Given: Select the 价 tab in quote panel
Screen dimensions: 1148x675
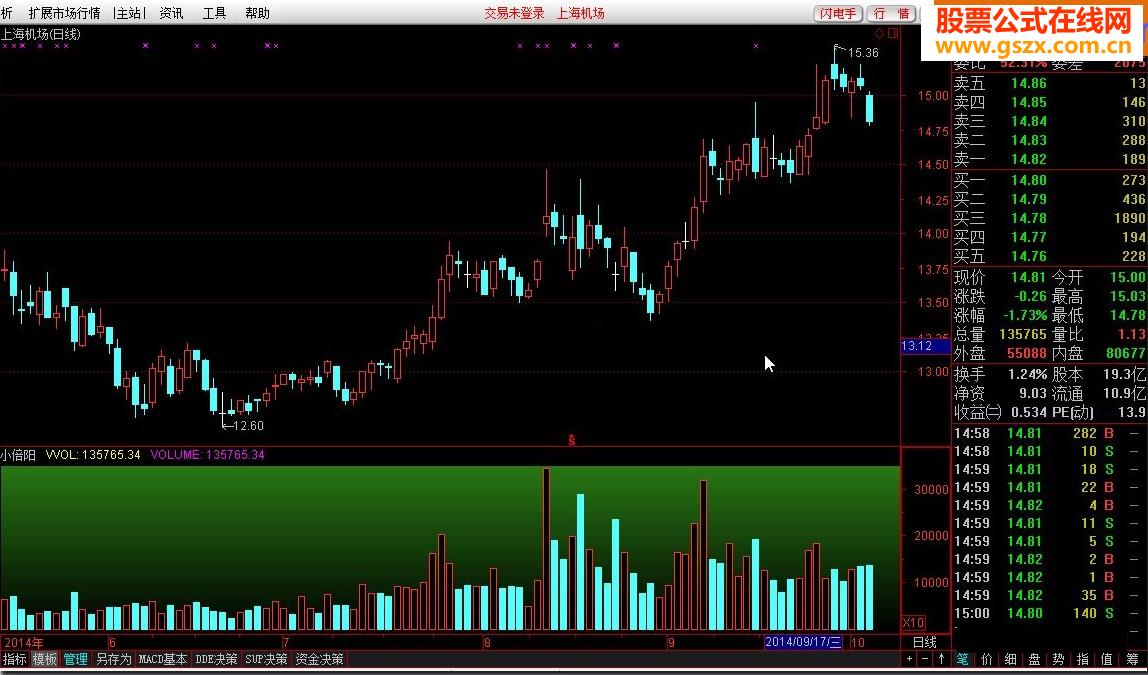Looking at the screenshot, I should coord(987,660).
